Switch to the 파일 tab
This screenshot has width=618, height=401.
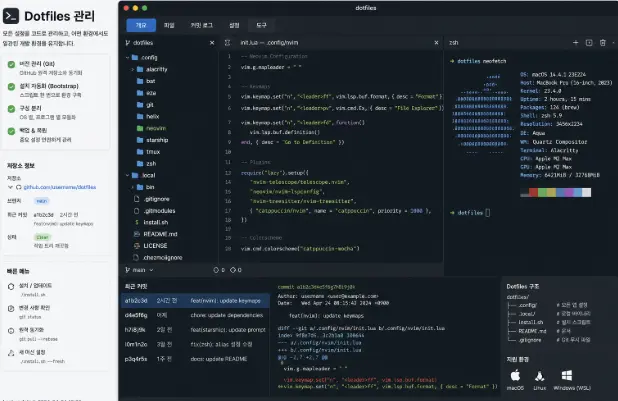point(169,25)
